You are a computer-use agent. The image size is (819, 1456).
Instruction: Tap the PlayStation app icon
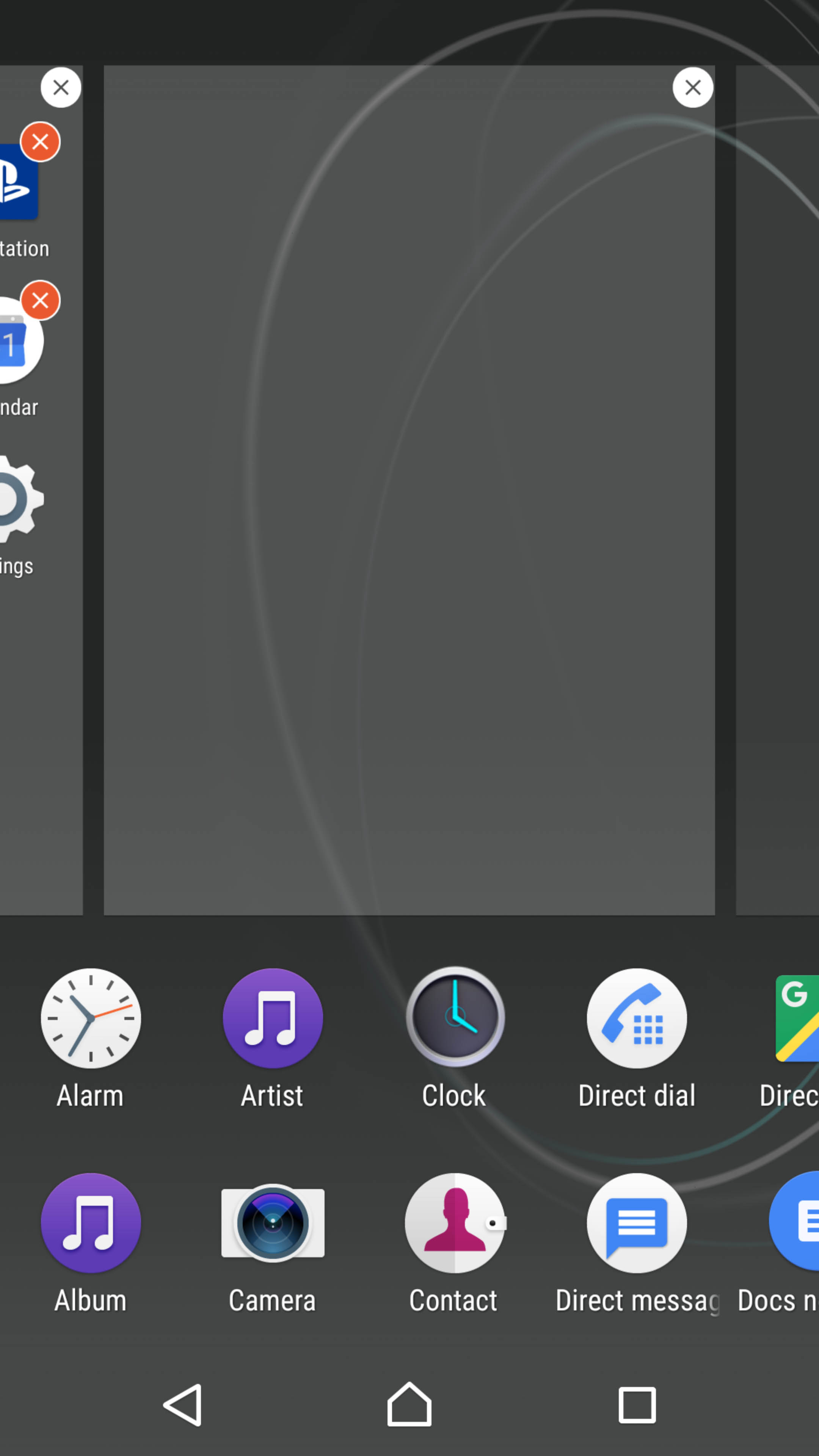coord(19,182)
